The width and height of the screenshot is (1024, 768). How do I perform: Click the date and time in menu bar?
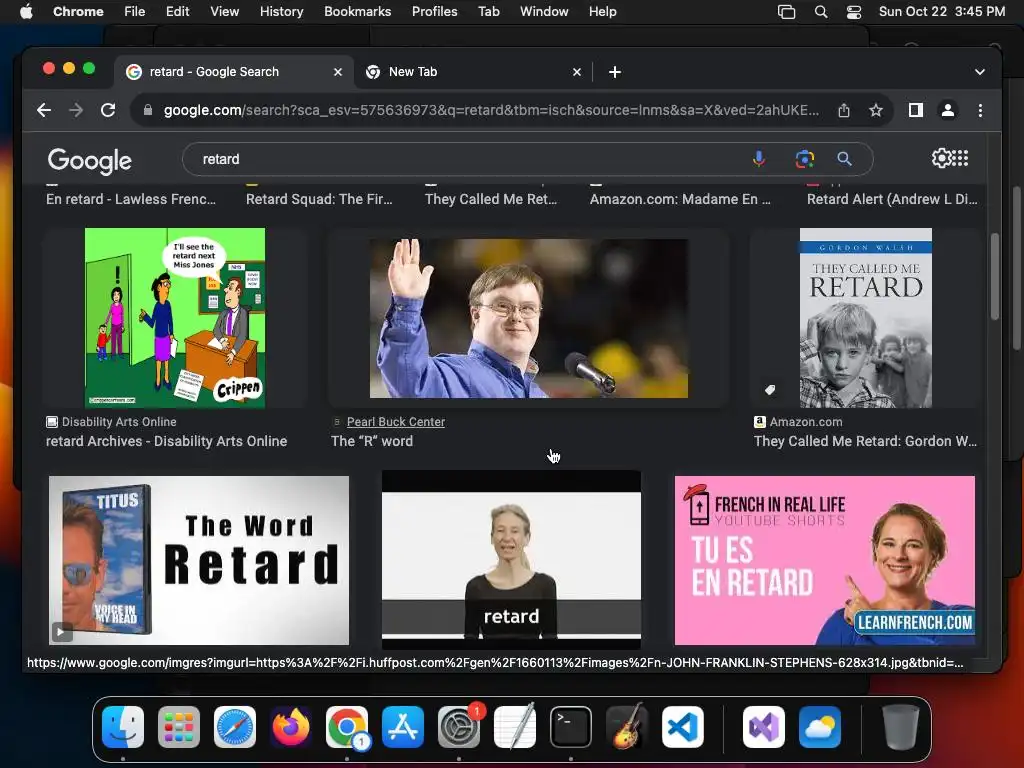(x=942, y=12)
